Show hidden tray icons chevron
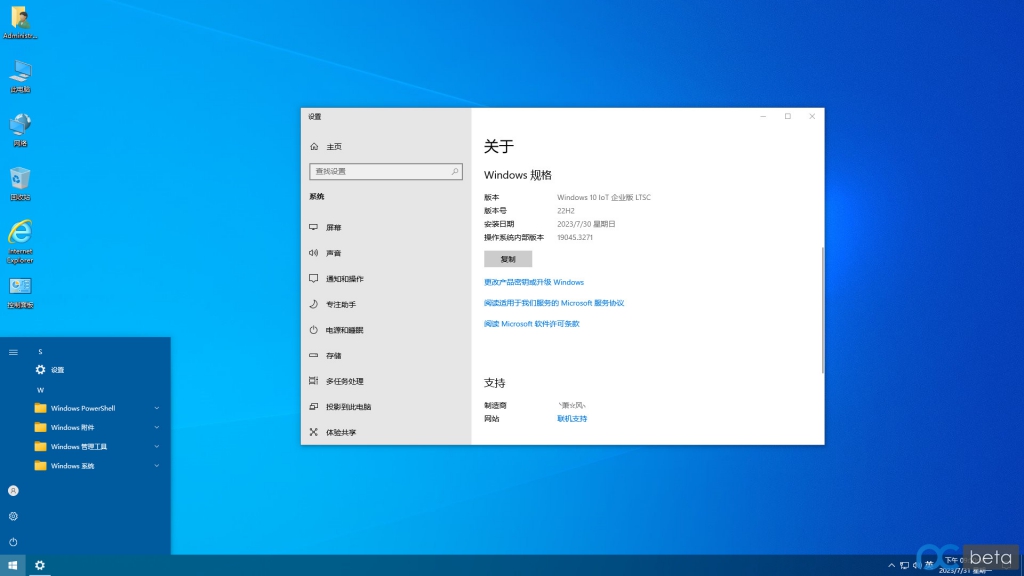This screenshot has width=1024, height=576. [891, 566]
